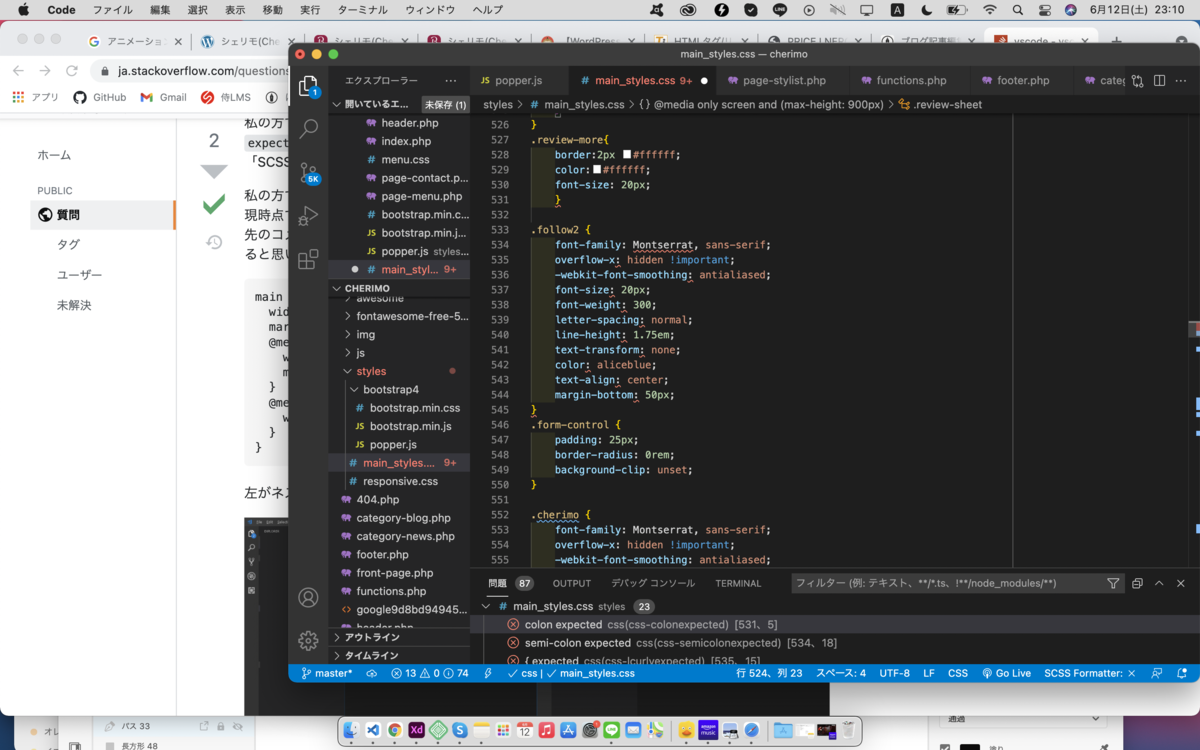
Task: Click the feedback icon in the status bar
Action: 1157,673
